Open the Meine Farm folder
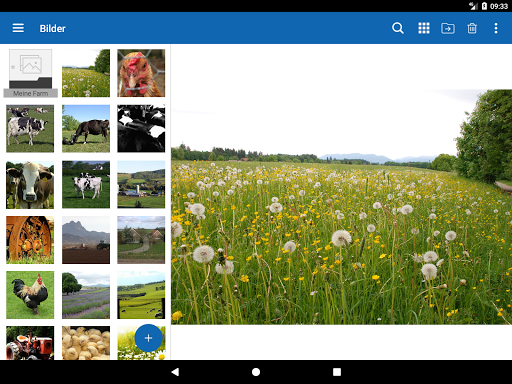The height and width of the screenshot is (384, 512). coord(30,73)
